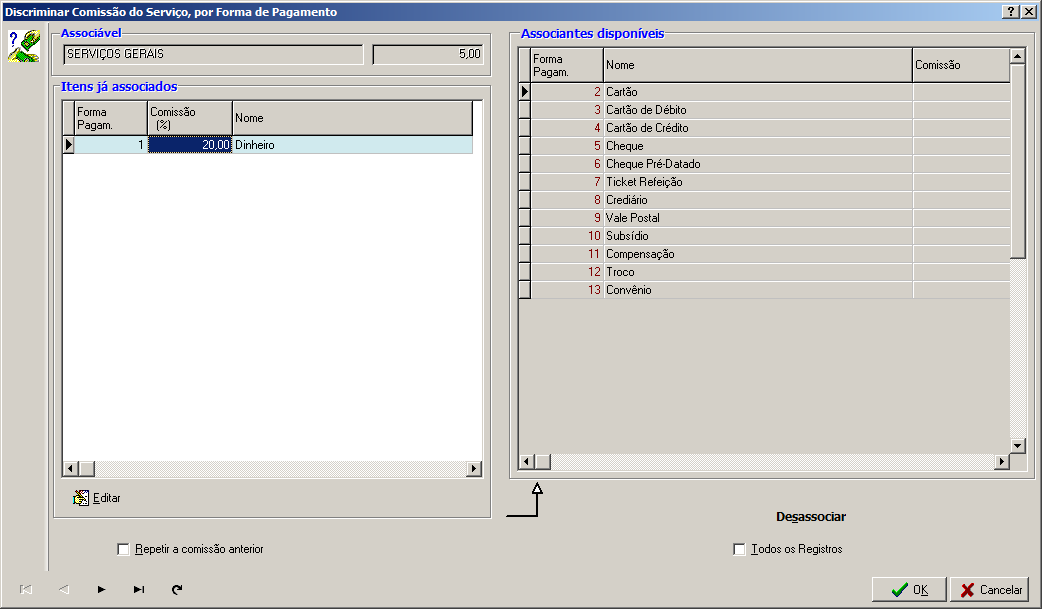1042x609 pixels.
Task: Click the help icon at top-left
Action: [x=23, y=46]
